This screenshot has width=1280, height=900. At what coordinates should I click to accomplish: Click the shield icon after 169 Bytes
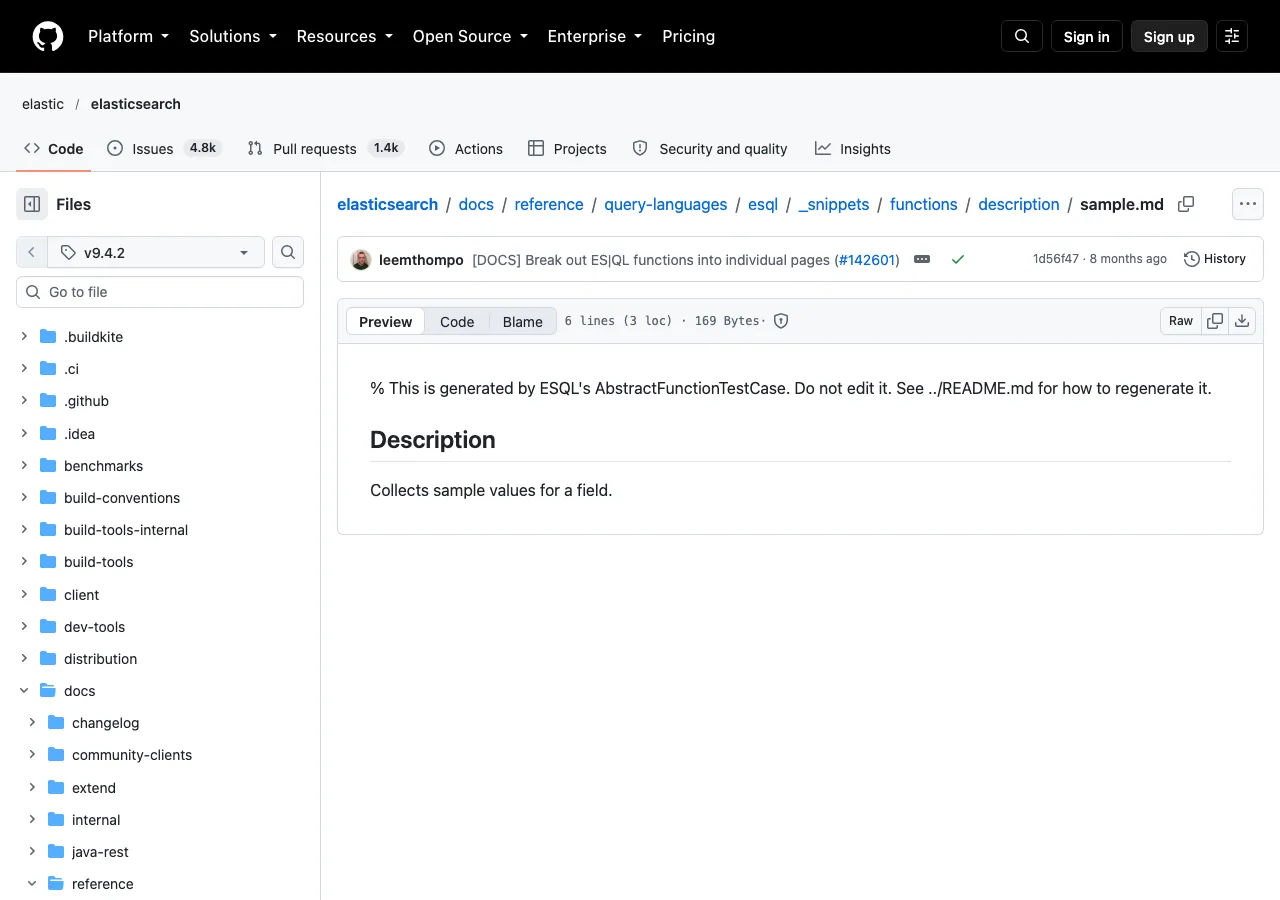point(782,321)
